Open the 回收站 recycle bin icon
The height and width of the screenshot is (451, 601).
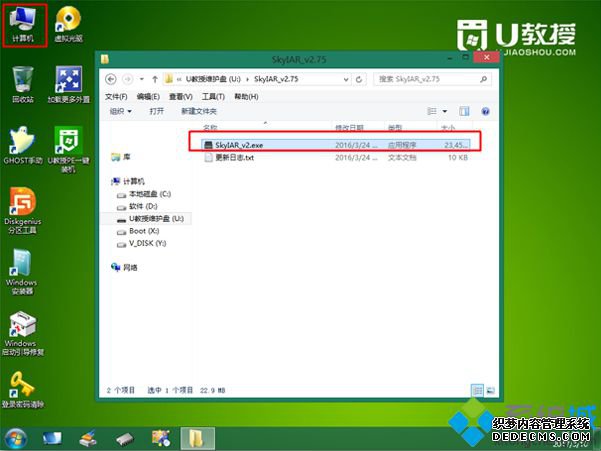coord(23,85)
